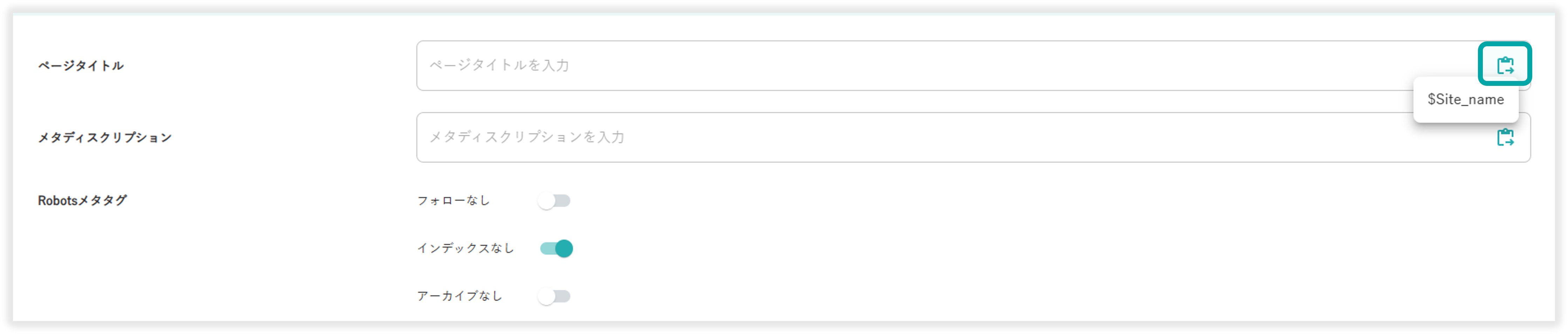Click the page title variable insert icon
This screenshot has width=1568, height=334.
[1505, 64]
